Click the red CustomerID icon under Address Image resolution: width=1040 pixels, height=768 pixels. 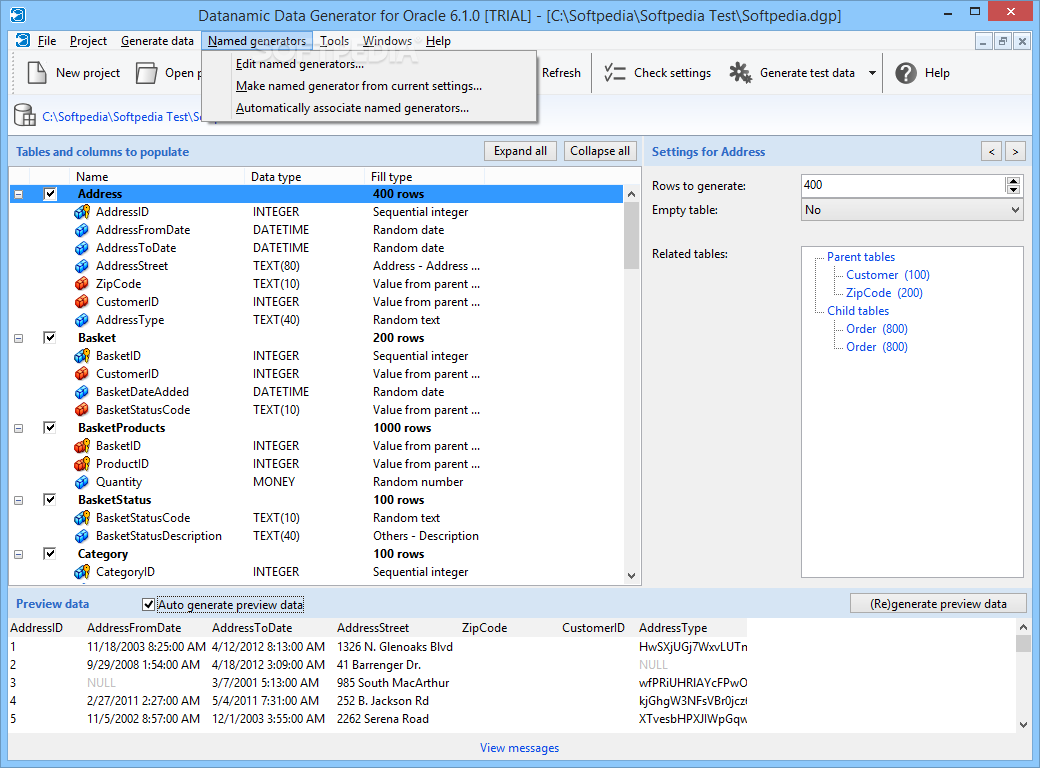(82, 302)
